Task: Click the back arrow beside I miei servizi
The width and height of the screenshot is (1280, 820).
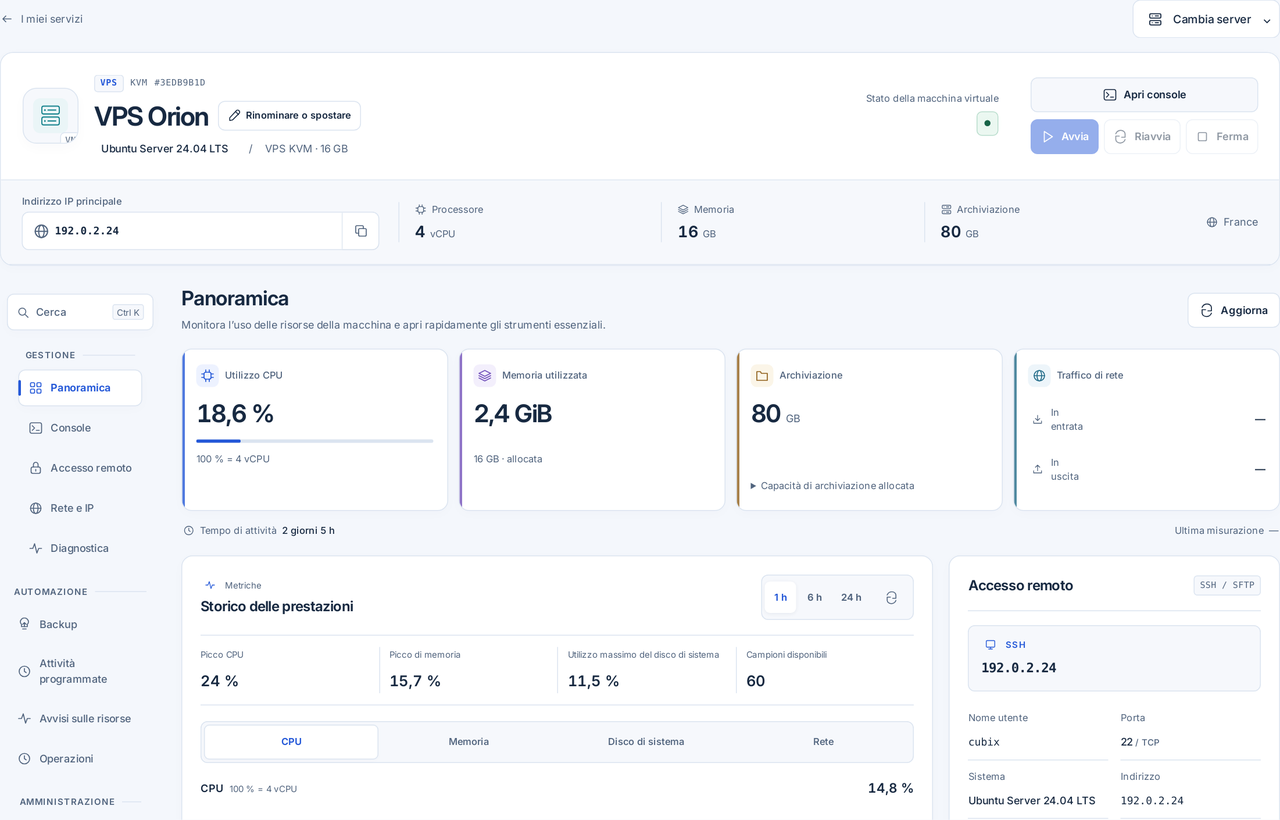Action: (7, 19)
